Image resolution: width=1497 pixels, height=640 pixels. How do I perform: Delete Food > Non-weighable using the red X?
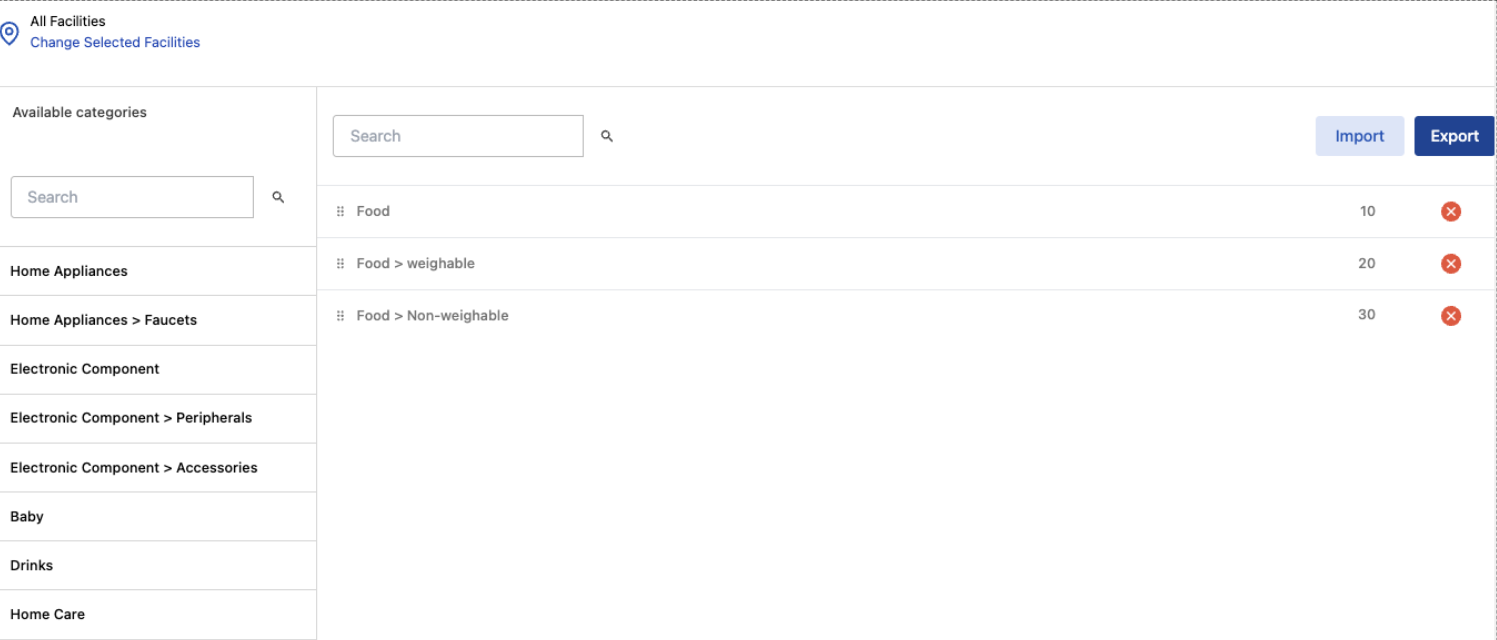pyautogui.click(x=1451, y=315)
